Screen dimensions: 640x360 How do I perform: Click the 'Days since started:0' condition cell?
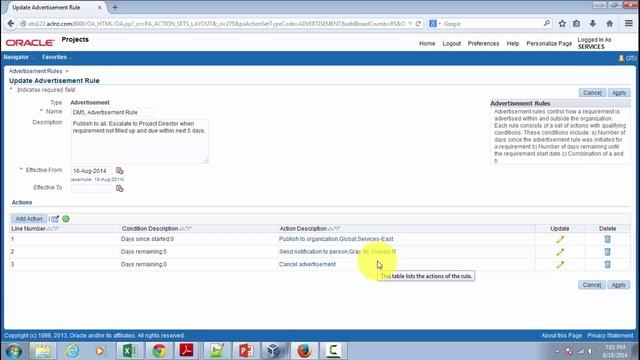click(147, 239)
